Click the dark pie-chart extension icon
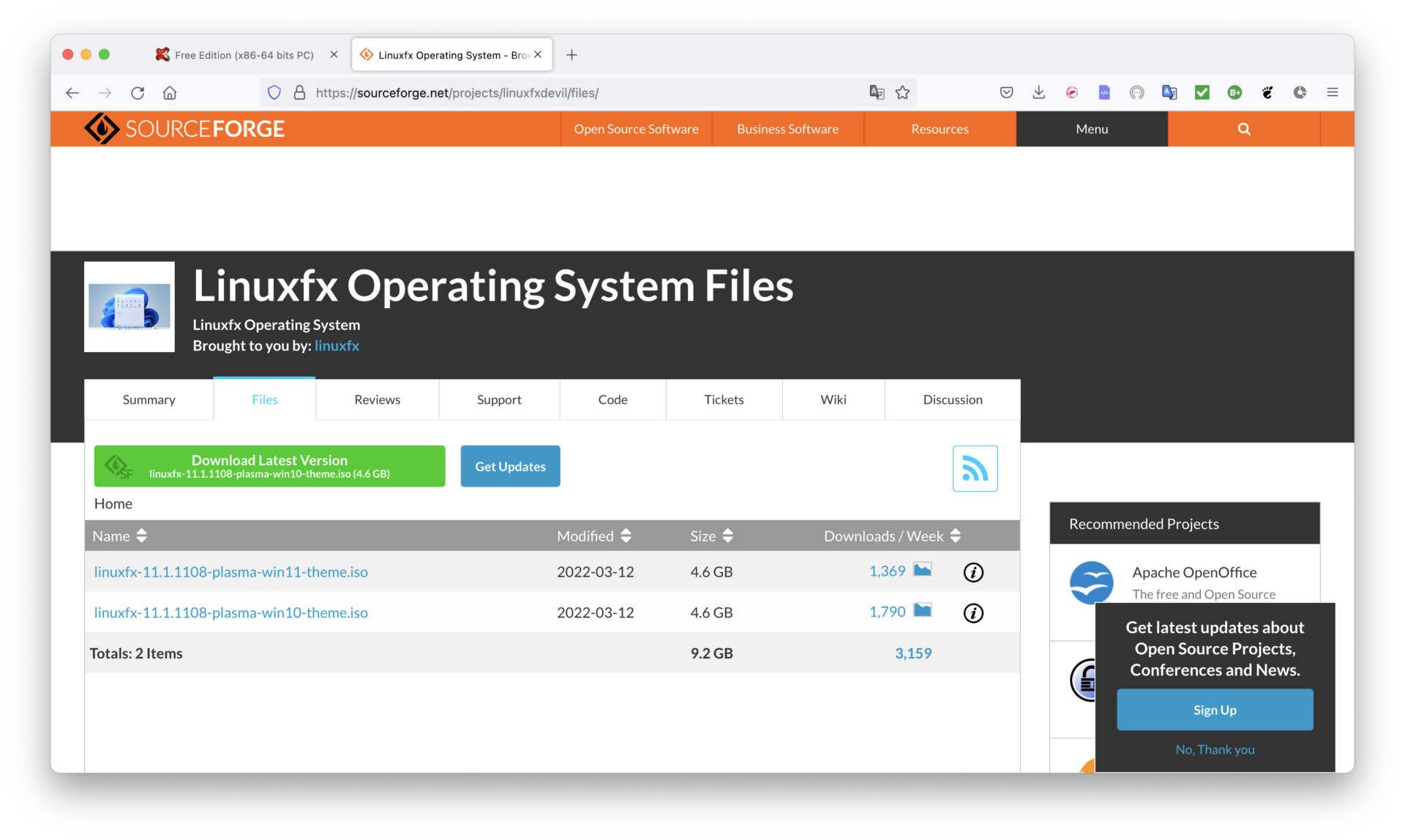Screen dimensions: 1405x840 1300,92
